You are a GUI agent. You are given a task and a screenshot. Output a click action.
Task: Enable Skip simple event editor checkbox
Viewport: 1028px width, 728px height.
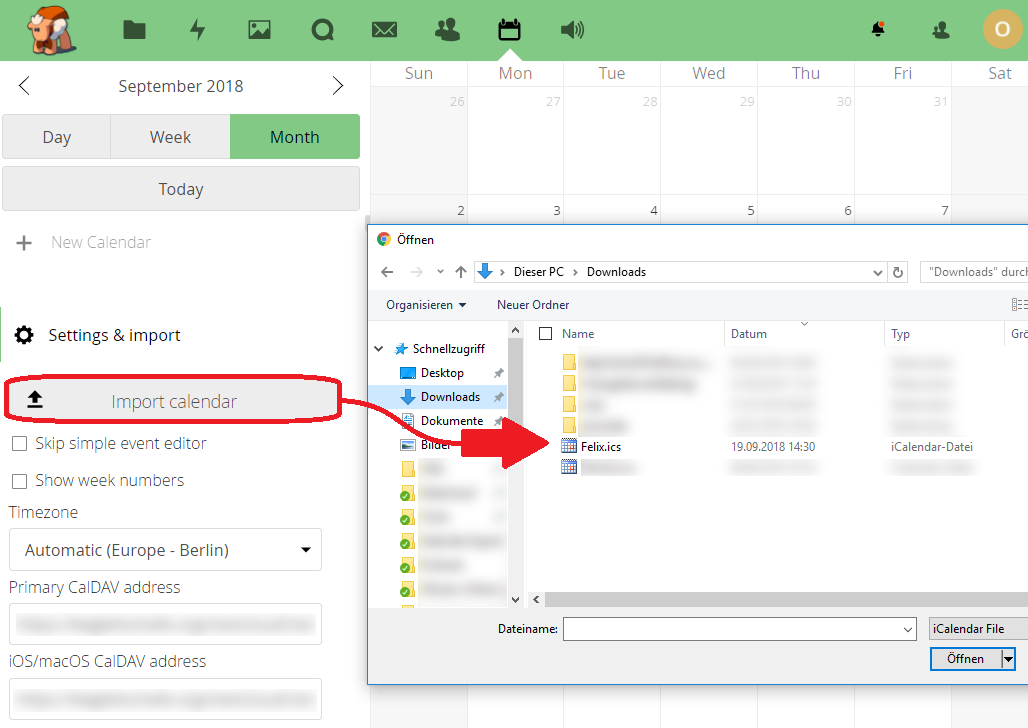19,444
